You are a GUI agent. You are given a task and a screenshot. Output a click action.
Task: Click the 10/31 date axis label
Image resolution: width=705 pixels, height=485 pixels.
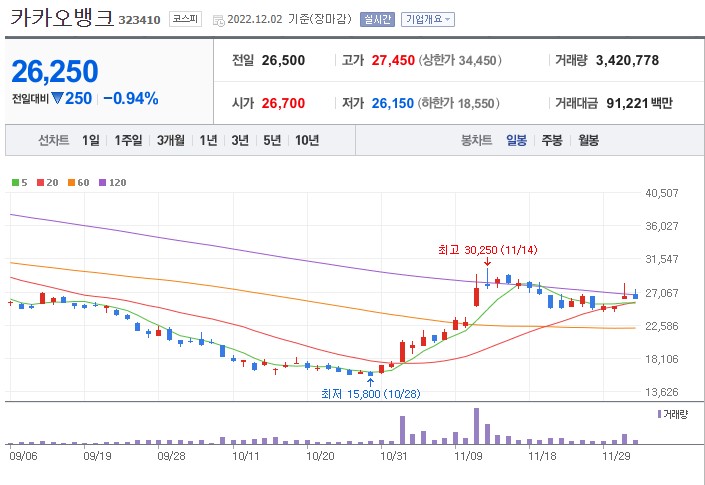[394, 456]
